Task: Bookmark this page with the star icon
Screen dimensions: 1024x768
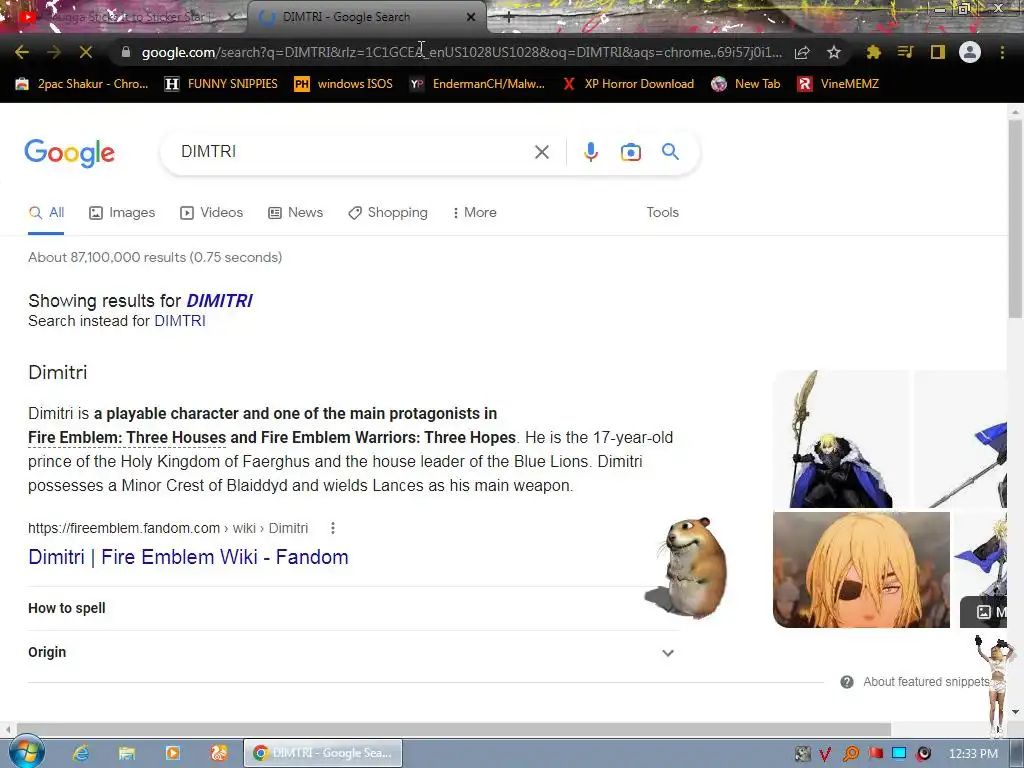Action: coord(833,52)
